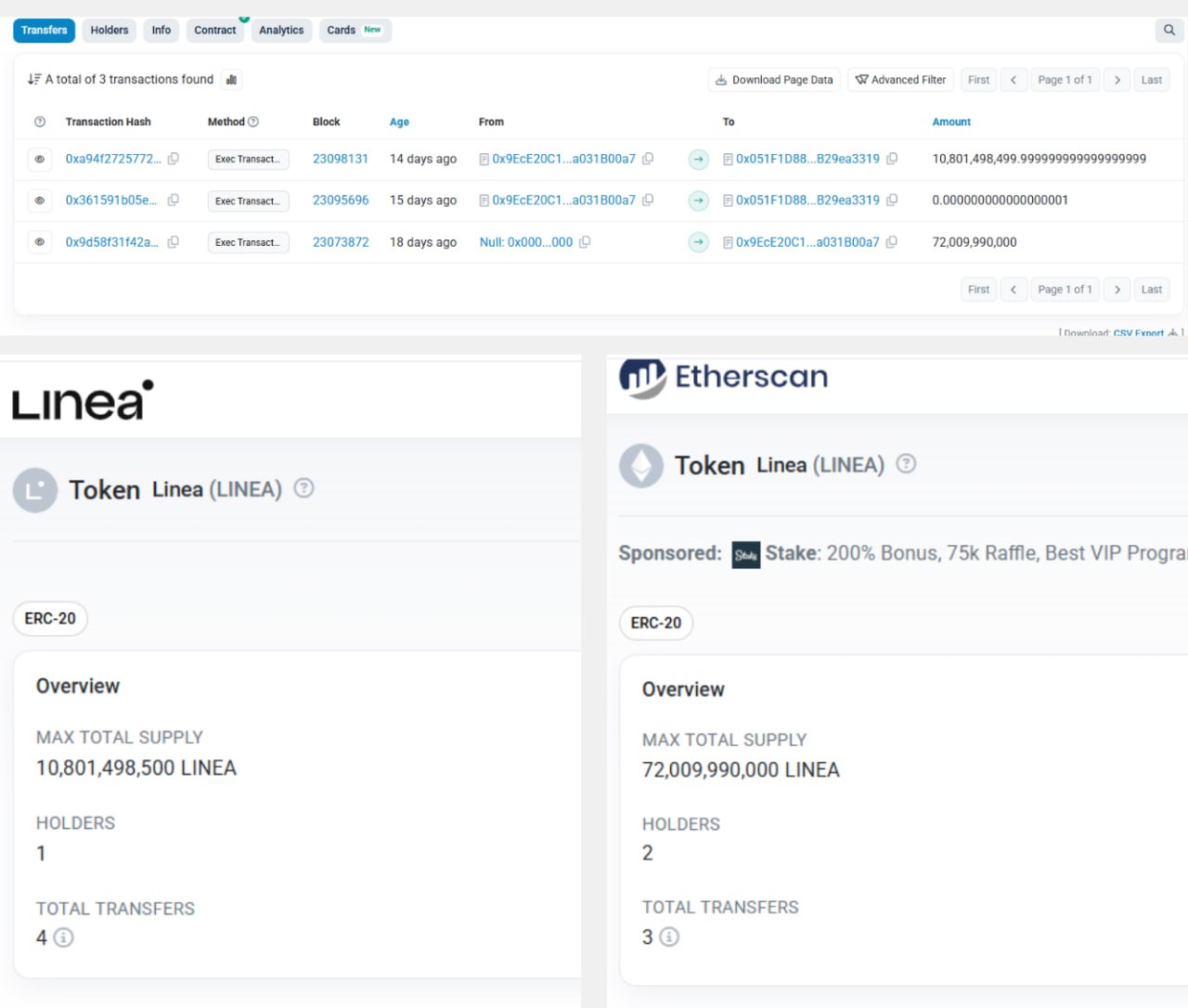Click the Linea logo
Viewport: 1188px width, 1008px height.
pos(83,400)
